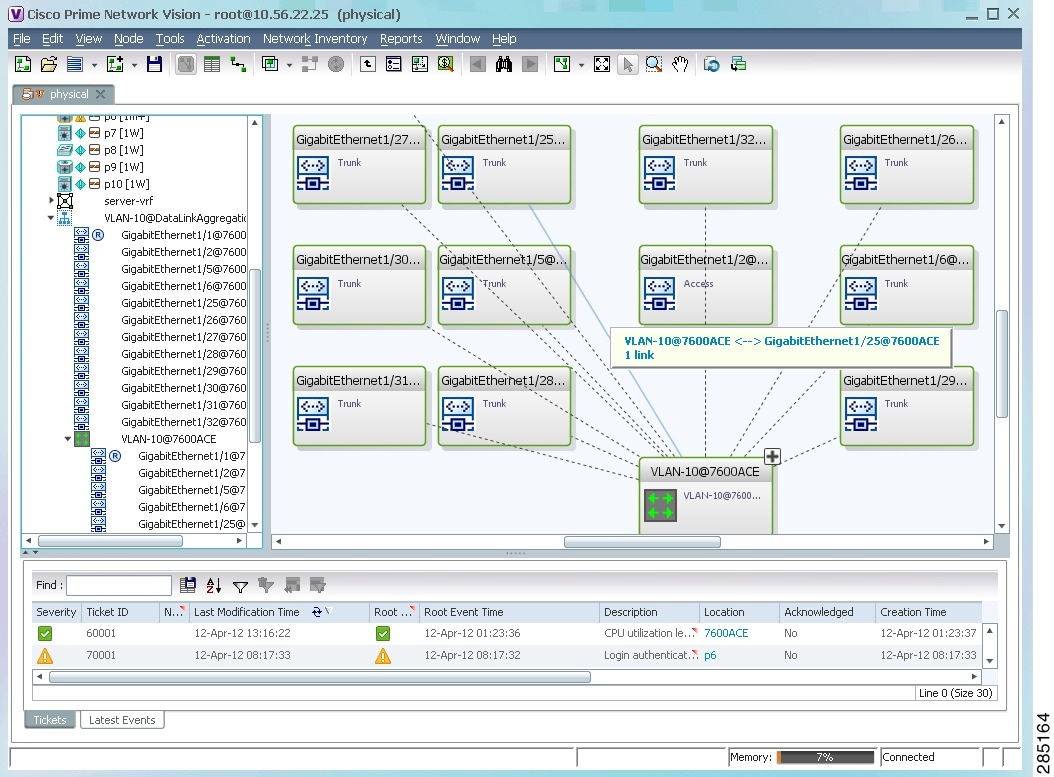
Task: Click the Save Map floppy disk icon
Action: coord(155,65)
